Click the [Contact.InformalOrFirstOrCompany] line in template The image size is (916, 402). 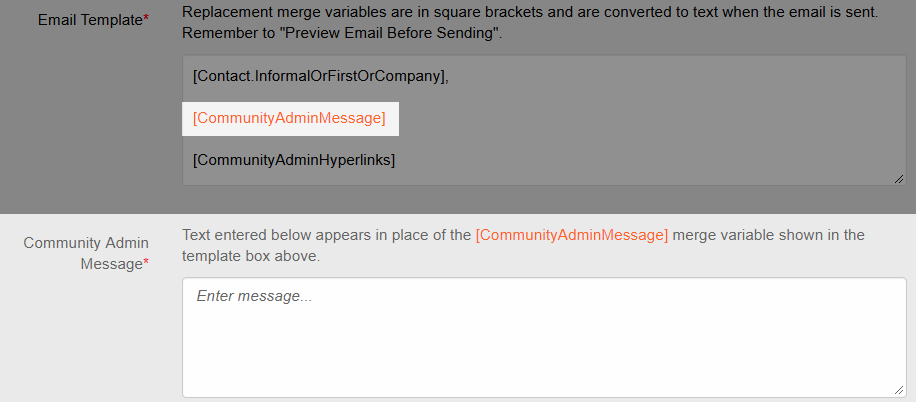[x=320, y=77]
